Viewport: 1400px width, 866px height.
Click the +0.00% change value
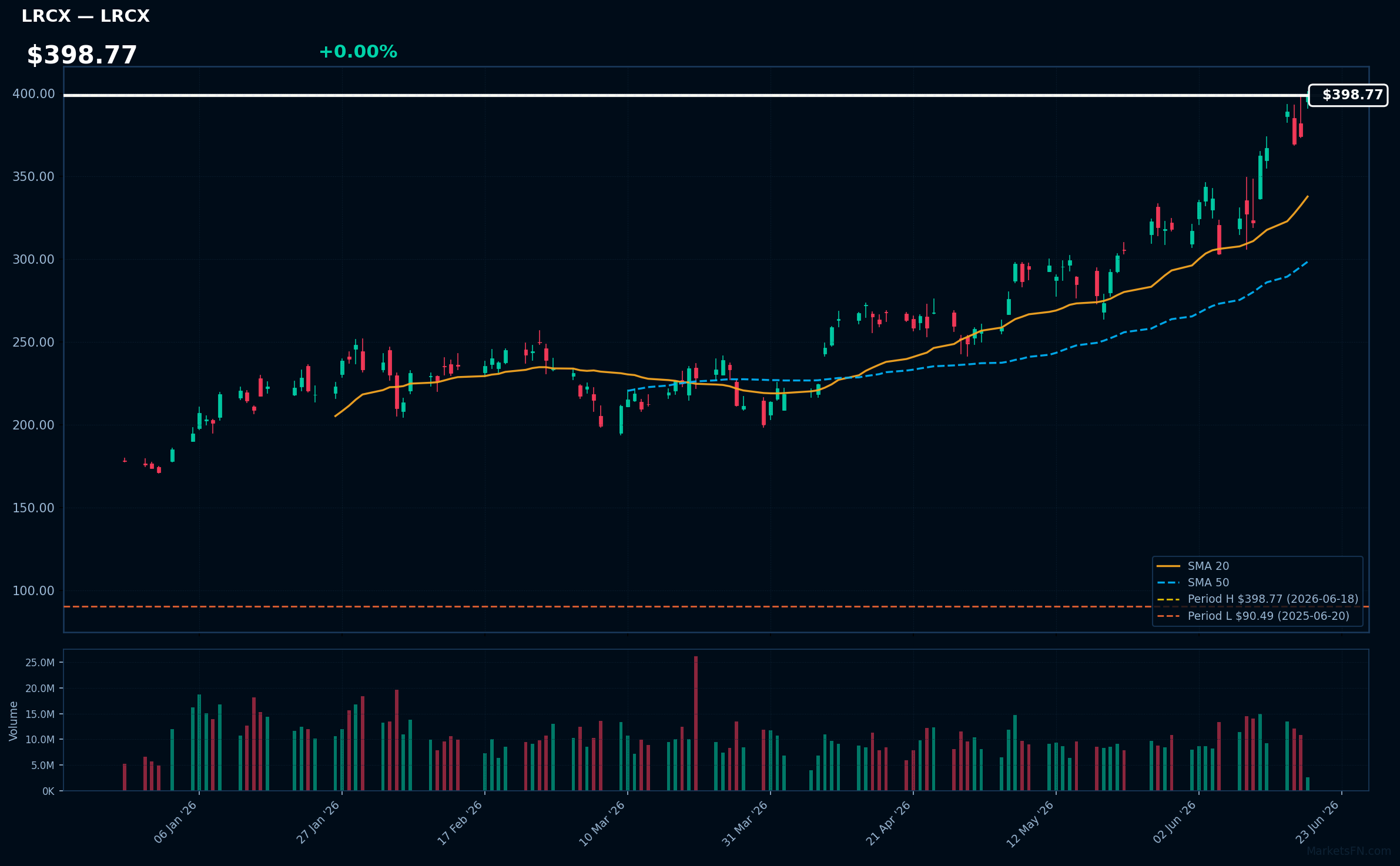point(358,52)
